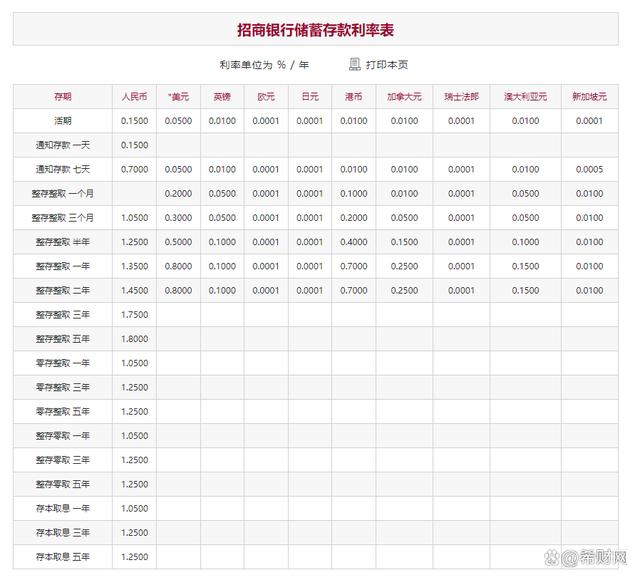The height and width of the screenshot is (580, 640).
Task: Click the 整存整取 二年 row label
Action: click(63, 291)
